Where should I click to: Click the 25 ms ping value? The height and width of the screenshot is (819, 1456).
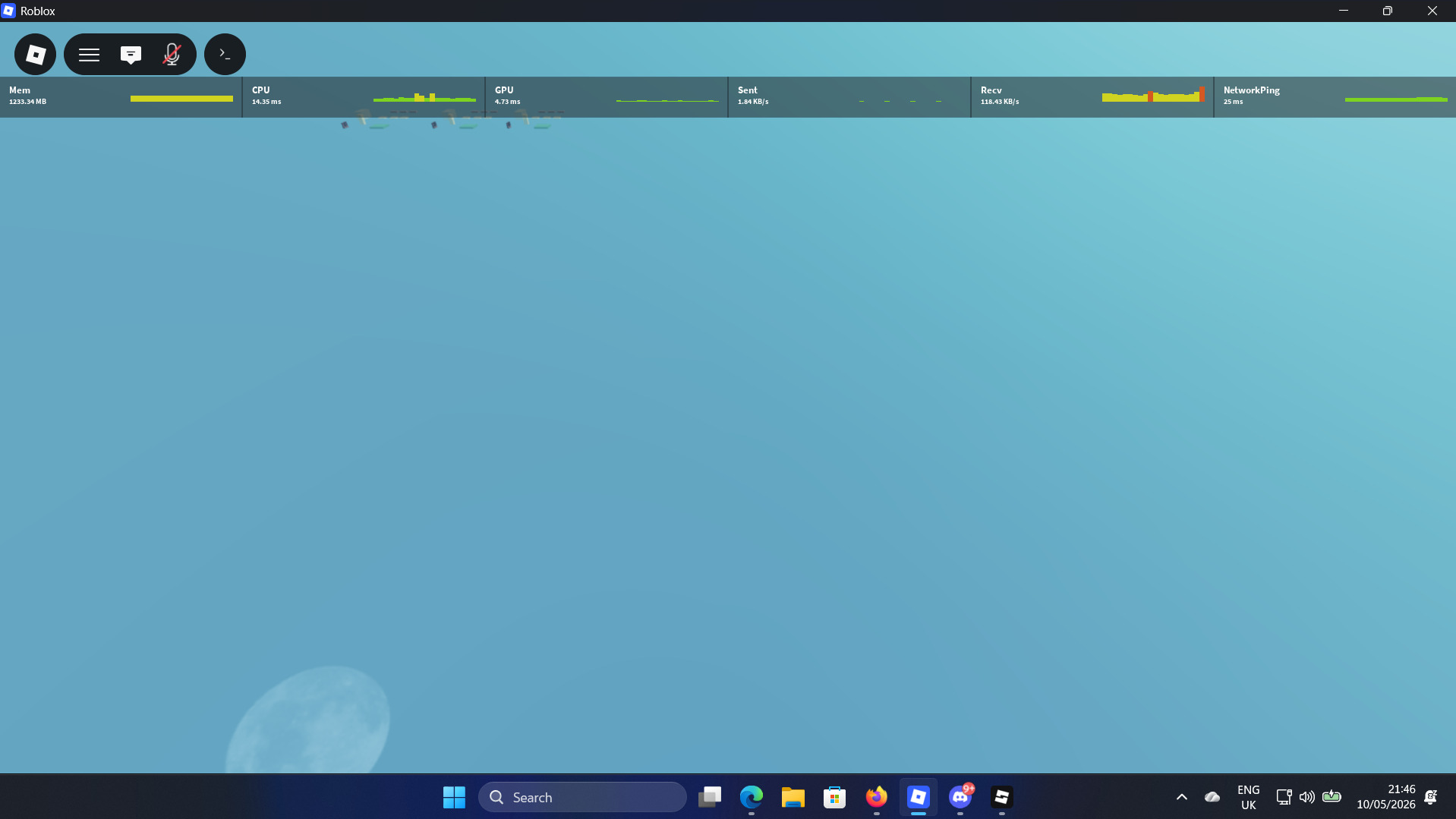click(x=1233, y=102)
